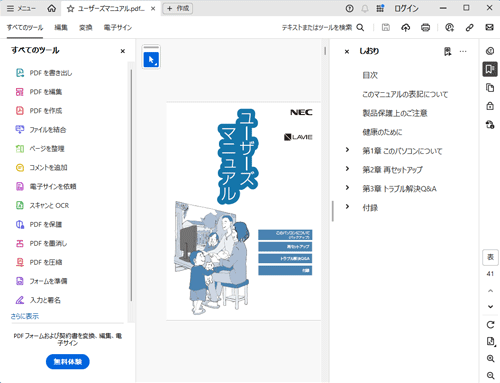Click the cloud upload icon
This screenshot has height=383, width=500.
(405, 27)
